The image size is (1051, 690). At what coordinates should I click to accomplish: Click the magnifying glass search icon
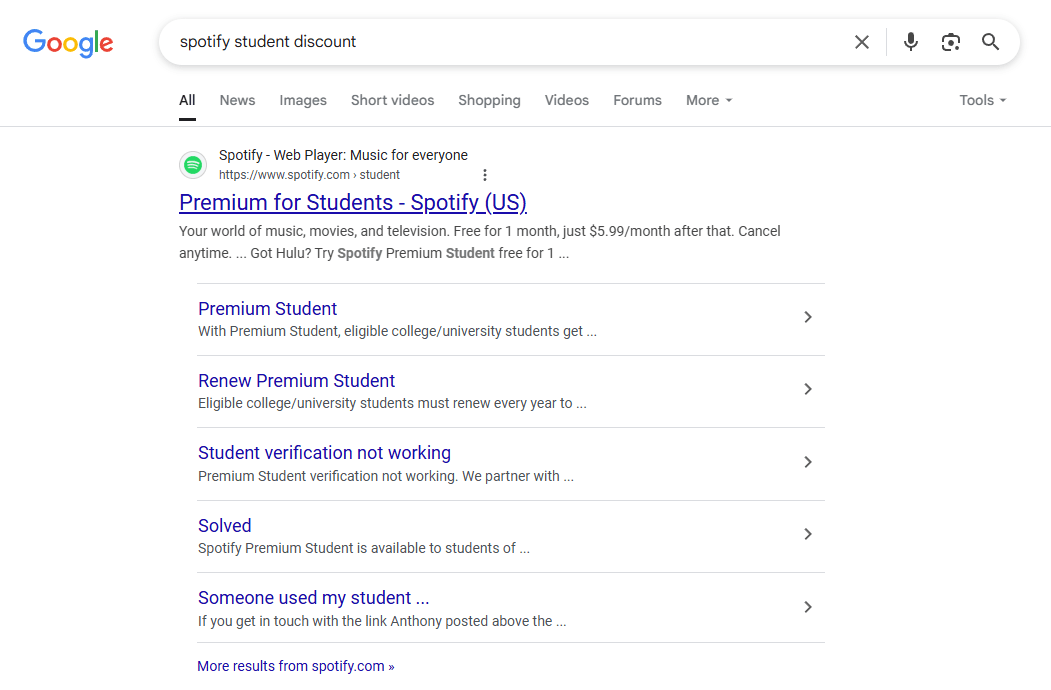(x=991, y=42)
